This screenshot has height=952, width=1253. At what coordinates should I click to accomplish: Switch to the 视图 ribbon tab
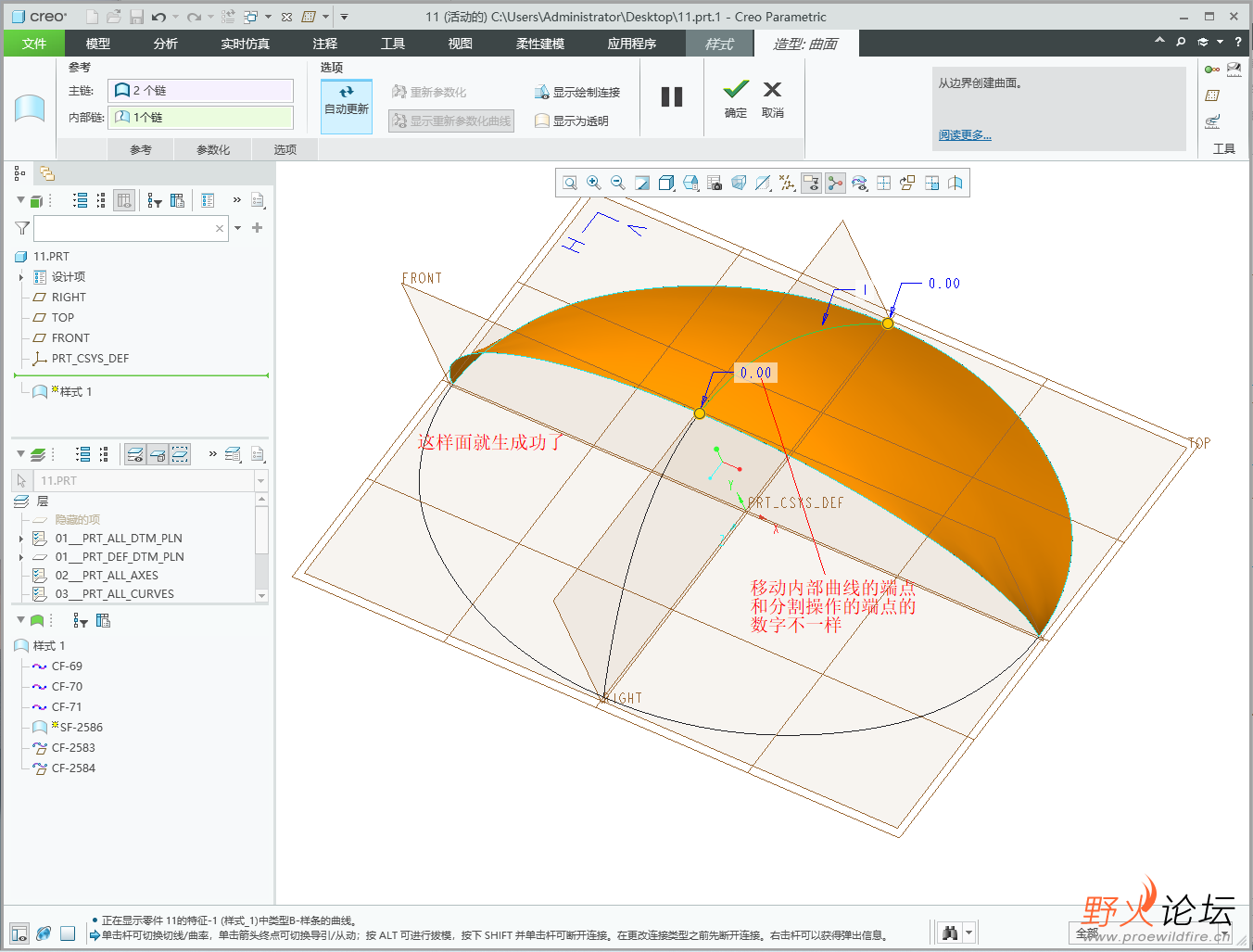[461, 44]
